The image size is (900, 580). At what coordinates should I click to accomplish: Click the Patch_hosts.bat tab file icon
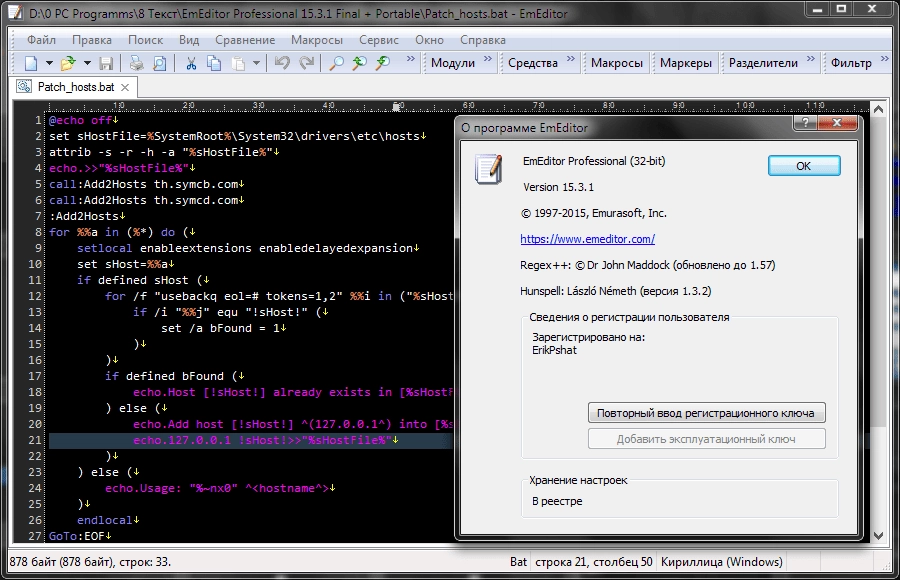click(24, 87)
